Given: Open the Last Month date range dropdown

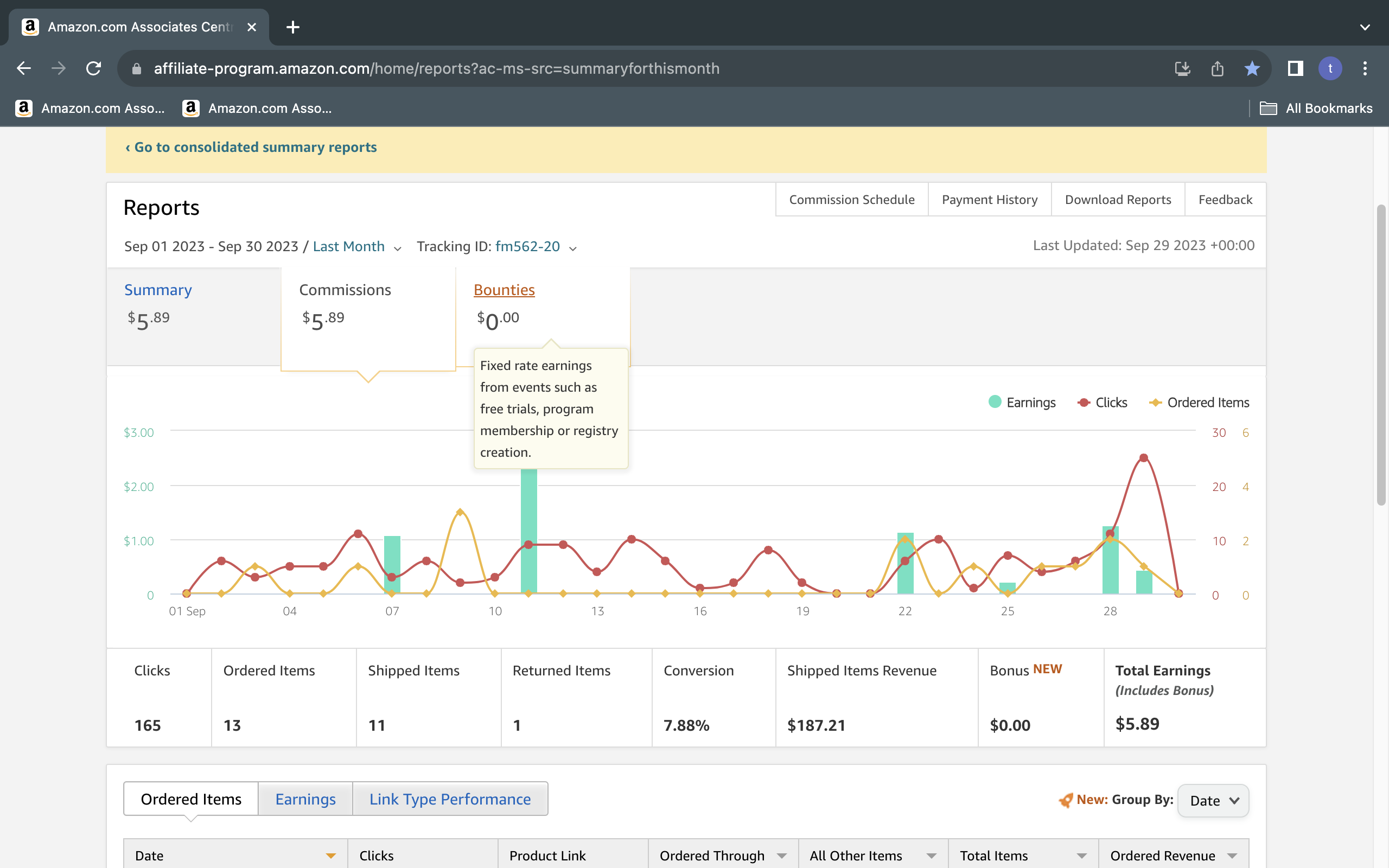Looking at the screenshot, I should (356, 246).
